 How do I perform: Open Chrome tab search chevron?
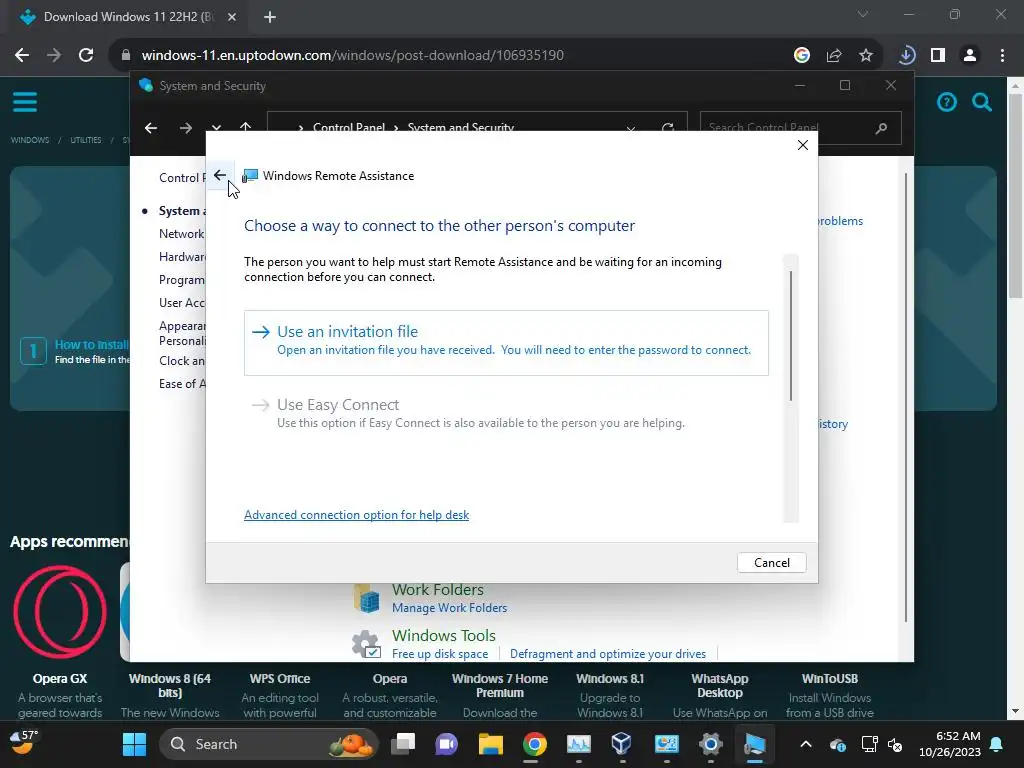(x=863, y=14)
